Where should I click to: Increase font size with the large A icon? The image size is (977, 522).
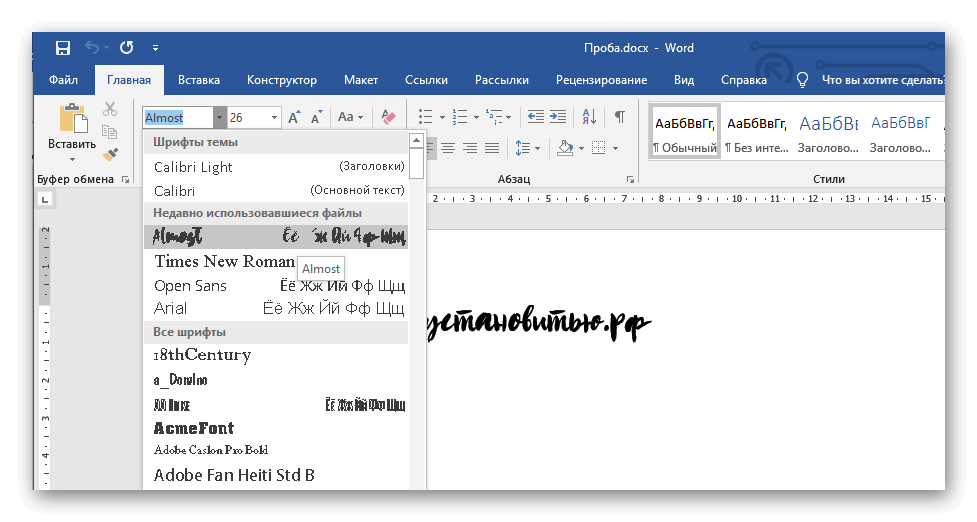(x=294, y=117)
